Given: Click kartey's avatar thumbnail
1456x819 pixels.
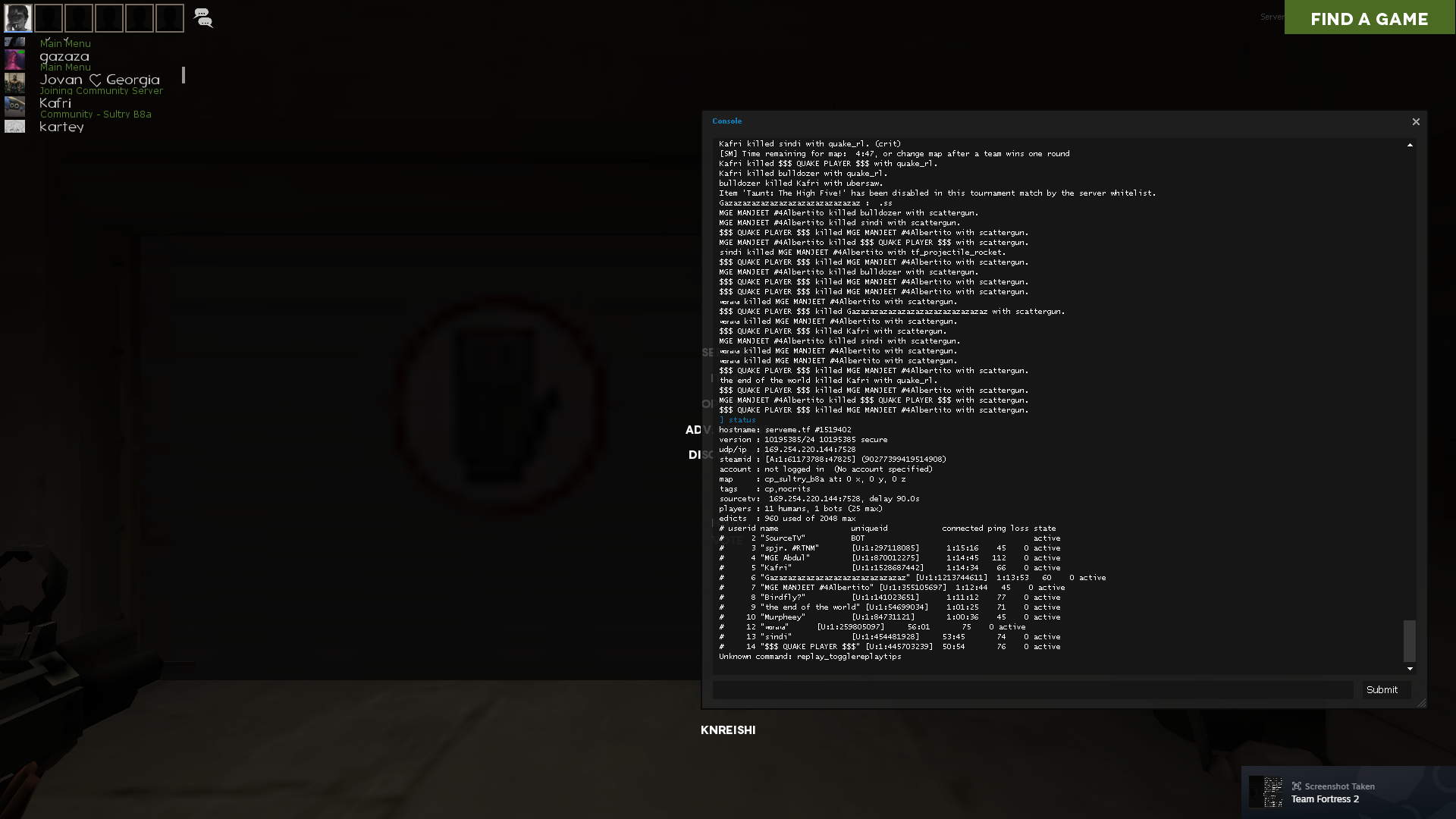Looking at the screenshot, I should click(14, 127).
